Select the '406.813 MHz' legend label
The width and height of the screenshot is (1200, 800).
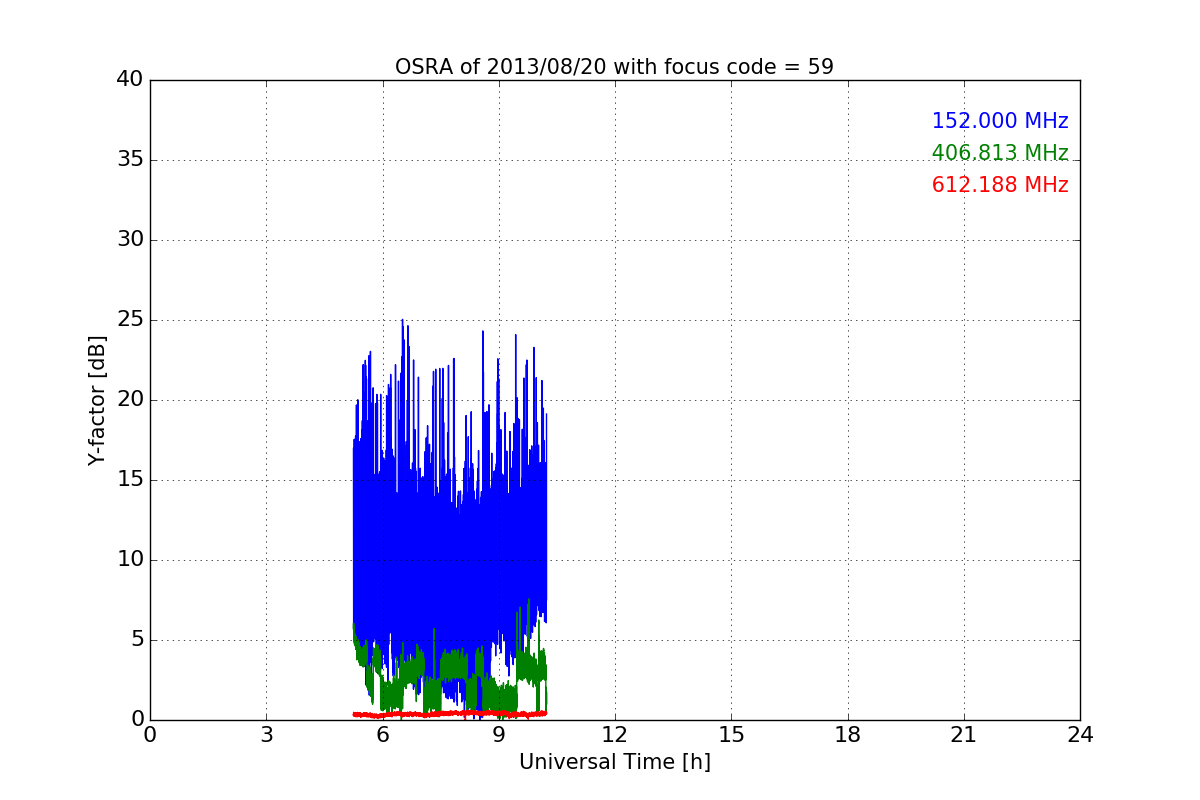pyautogui.click(x=1000, y=153)
